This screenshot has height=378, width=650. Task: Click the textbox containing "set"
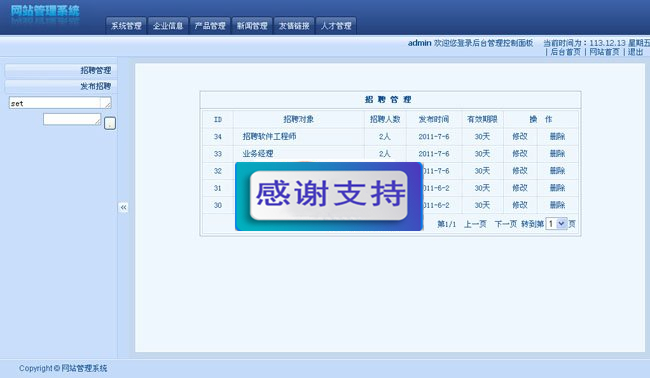[x=60, y=103]
